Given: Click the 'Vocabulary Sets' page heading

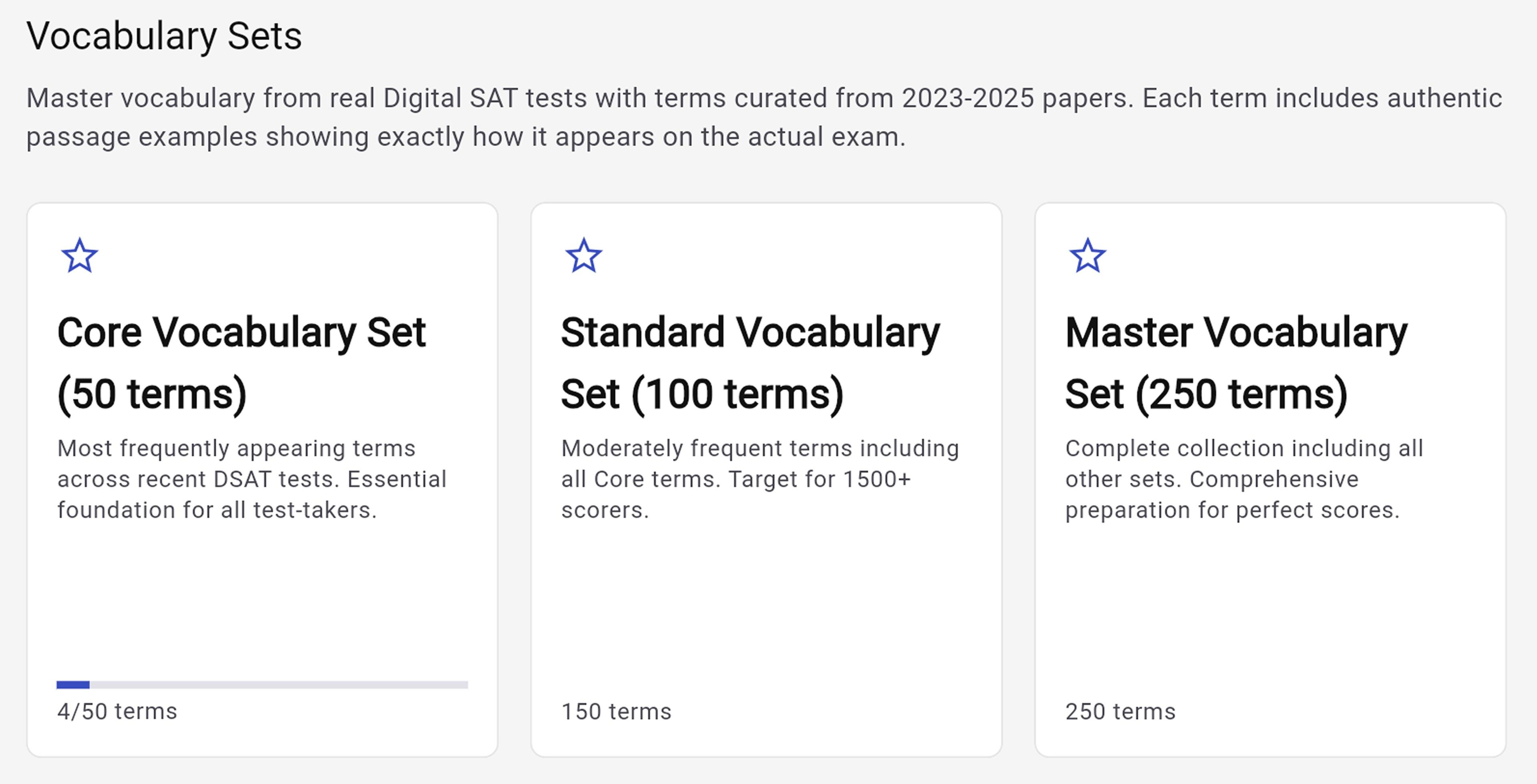Looking at the screenshot, I should [x=164, y=36].
